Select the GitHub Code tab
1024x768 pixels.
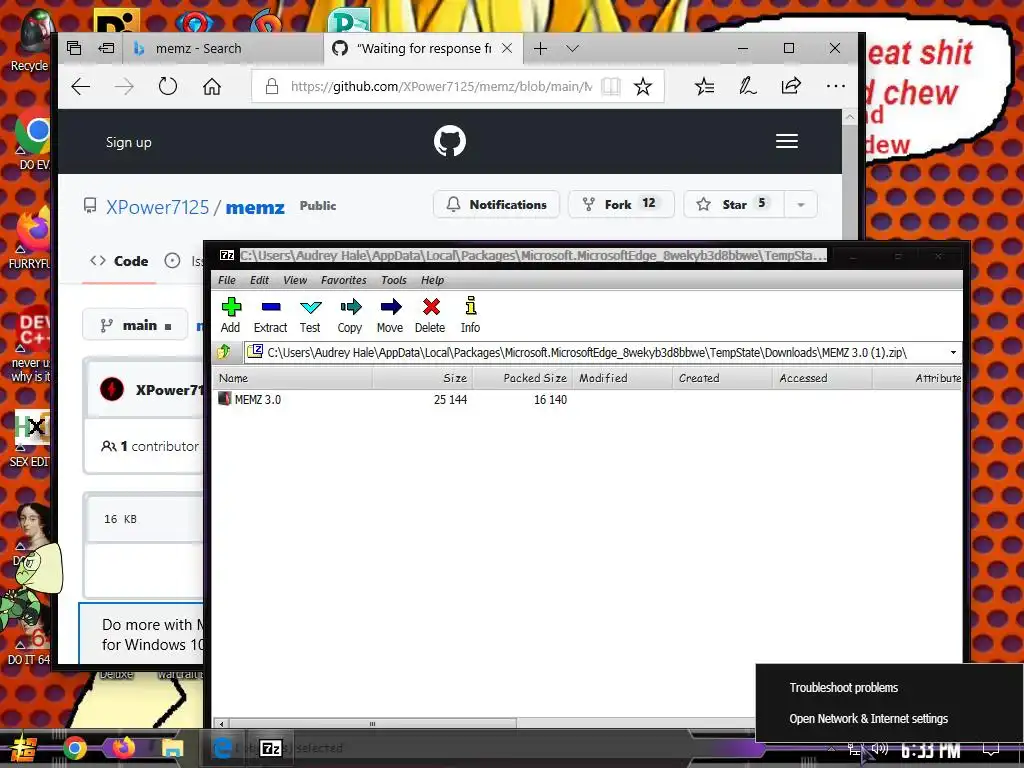click(120, 261)
